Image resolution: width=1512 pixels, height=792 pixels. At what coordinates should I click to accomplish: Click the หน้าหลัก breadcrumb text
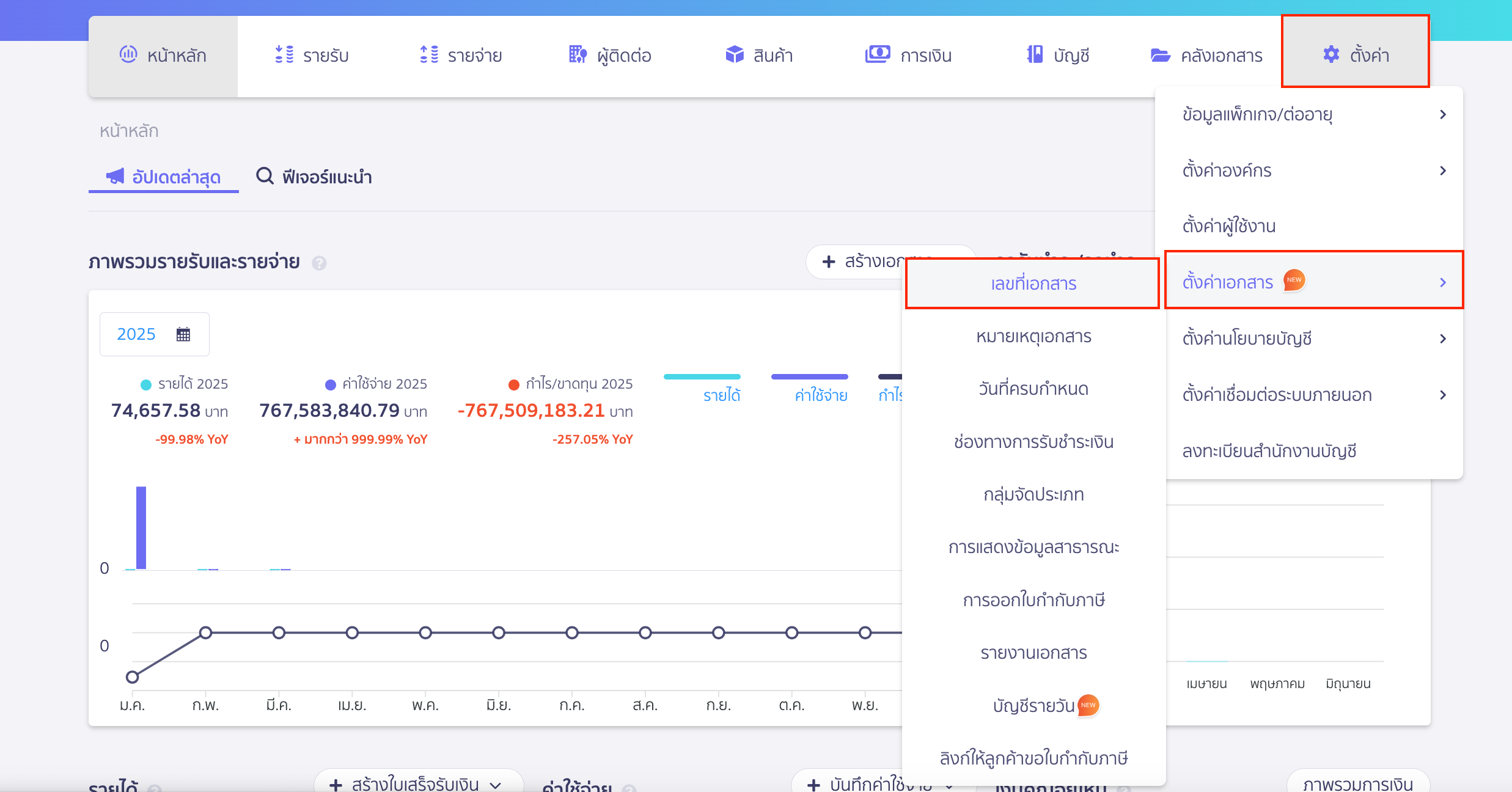(129, 131)
